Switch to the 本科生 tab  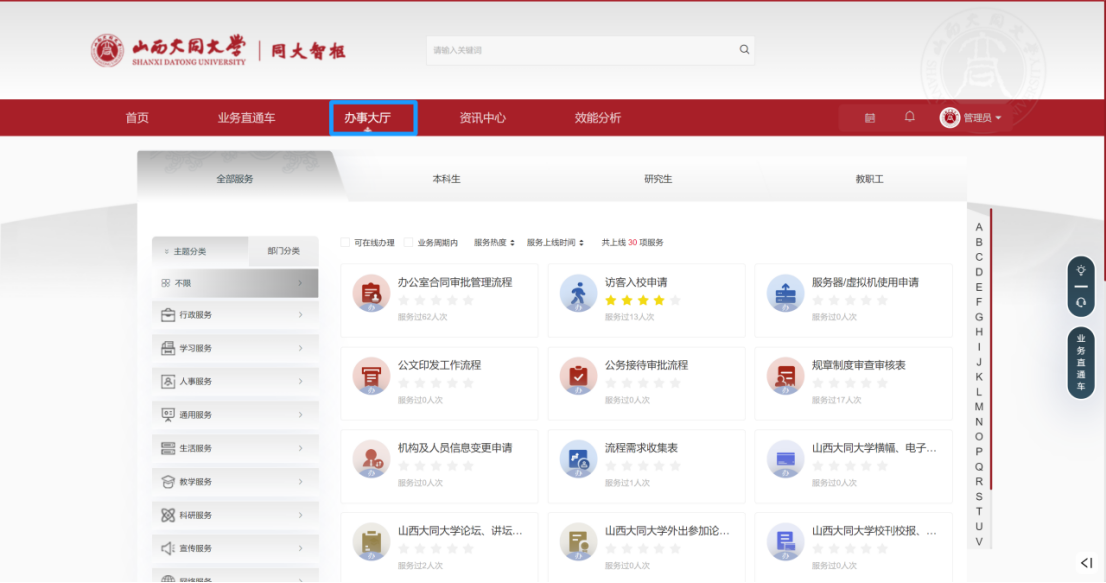tap(446, 179)
